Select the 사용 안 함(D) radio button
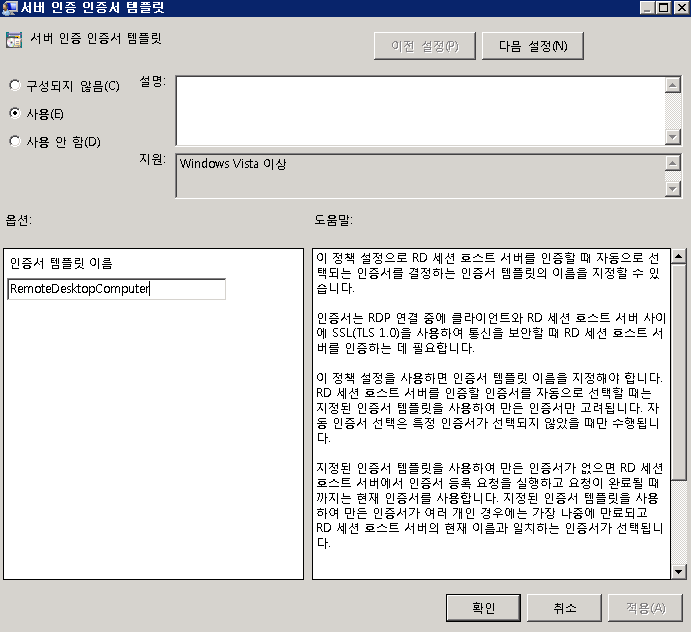Image resolution: width=691 pixels, height=632 pixels. coord(15,141)
